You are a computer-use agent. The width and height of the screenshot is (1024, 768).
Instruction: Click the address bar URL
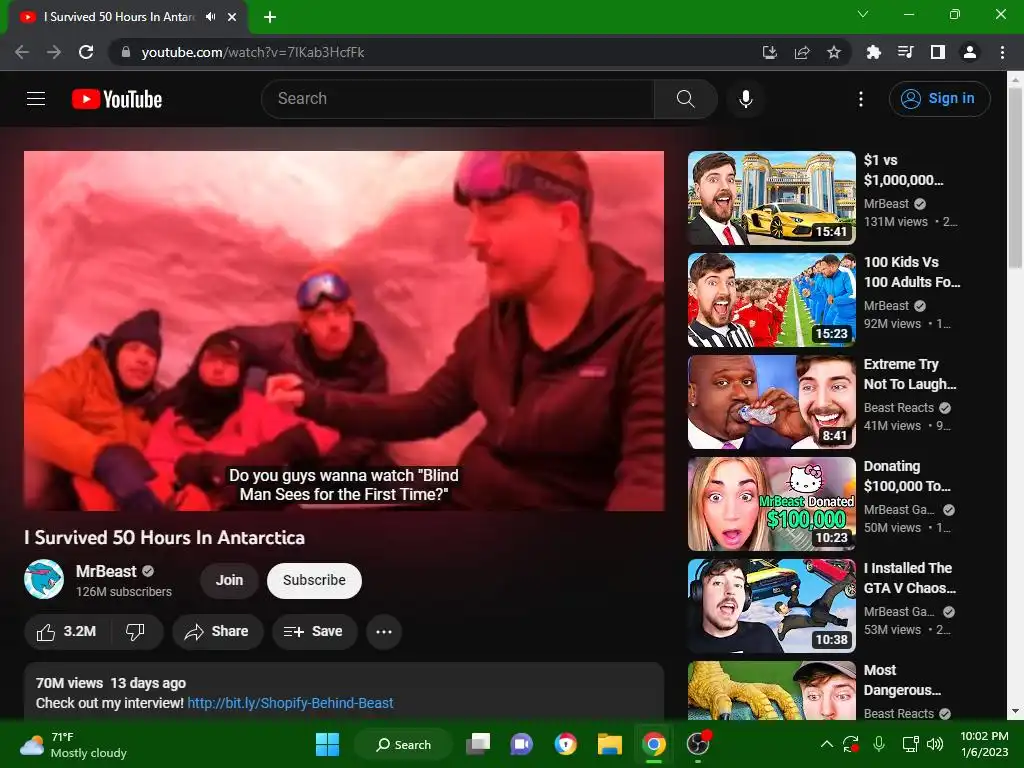tap(253, 52)
